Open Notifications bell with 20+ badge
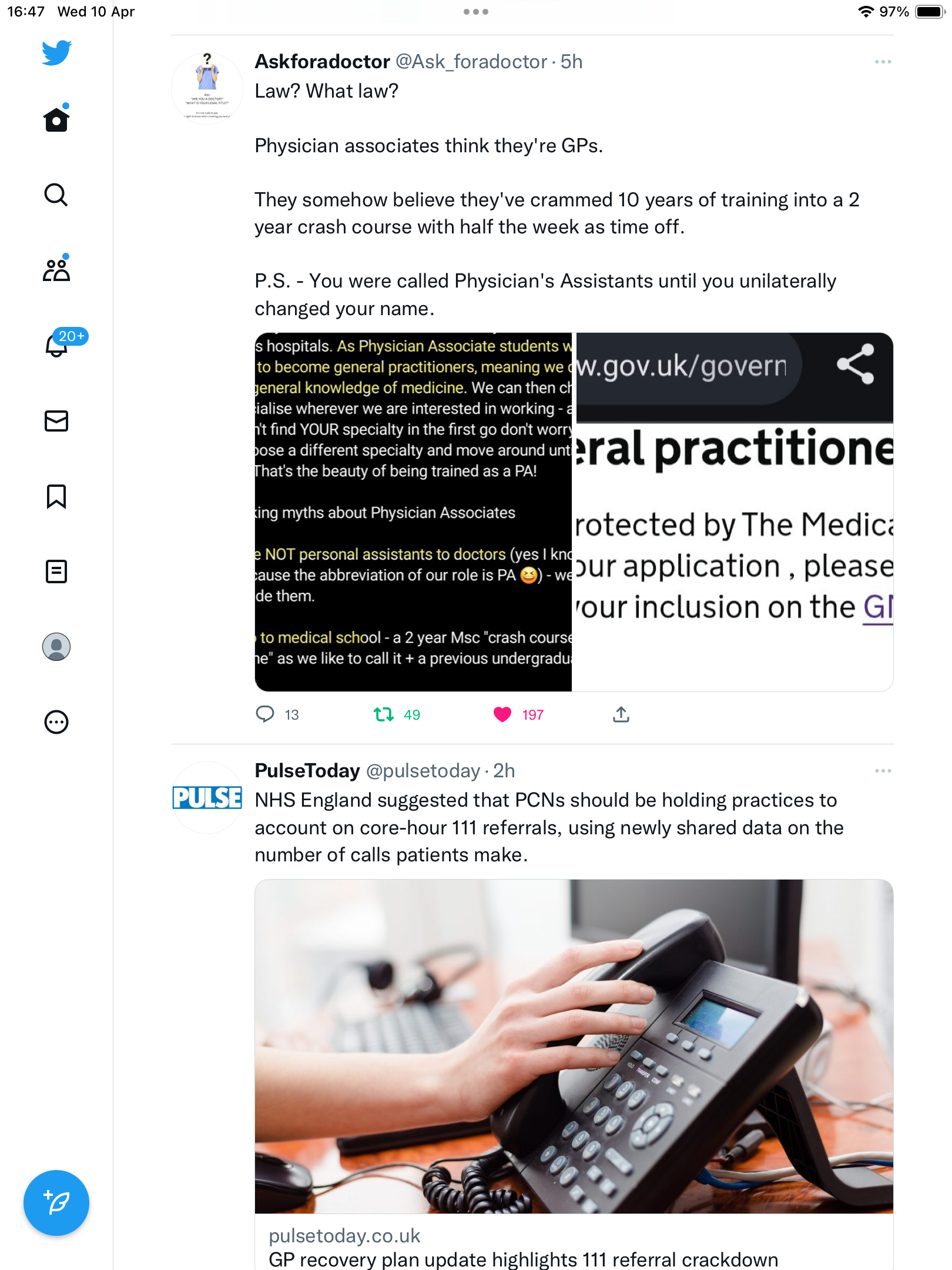The height and width of the screenshot is (1270, 952). pyautogui.click(x=56, y=345)
